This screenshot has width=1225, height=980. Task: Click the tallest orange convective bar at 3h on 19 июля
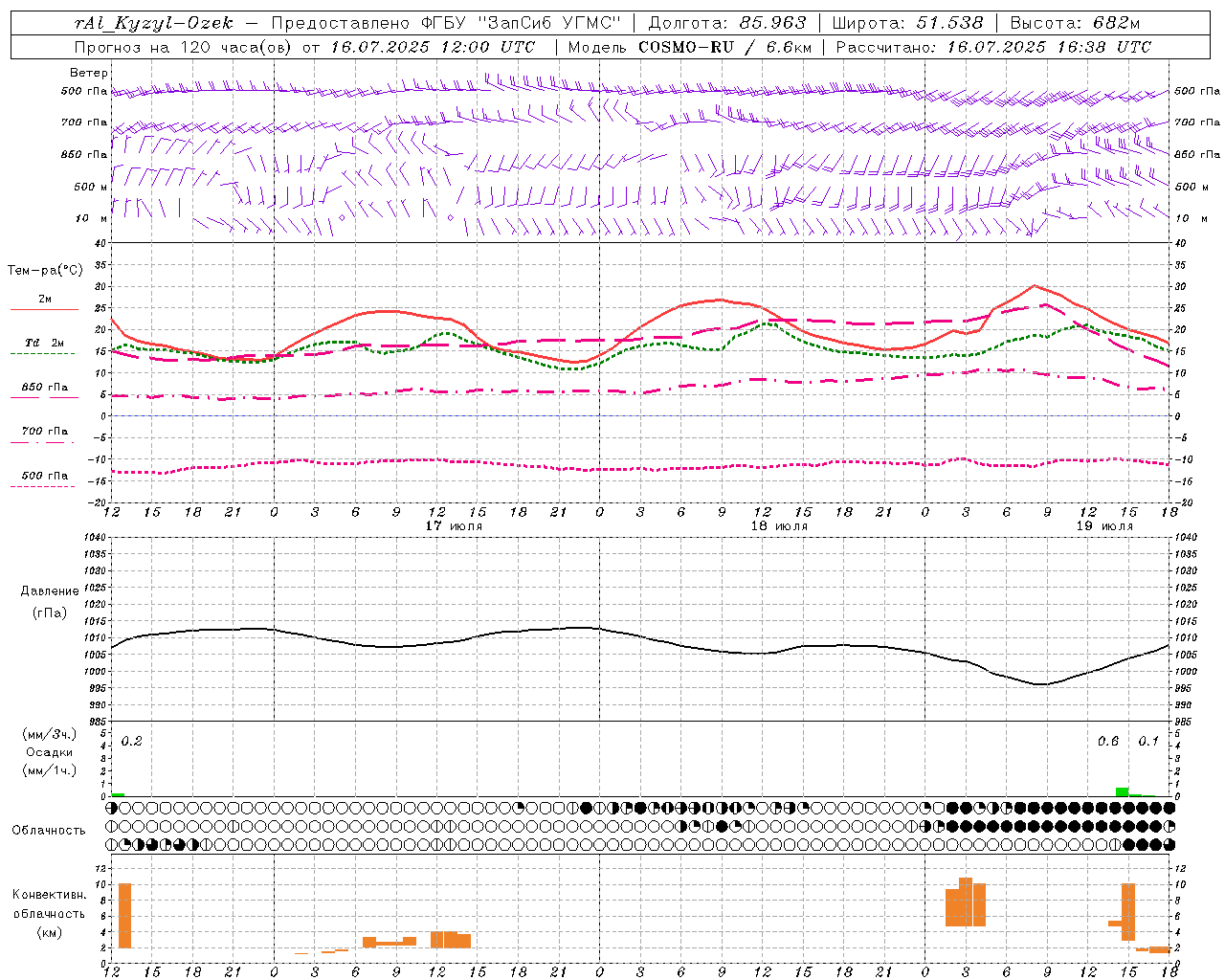(966, 902)
